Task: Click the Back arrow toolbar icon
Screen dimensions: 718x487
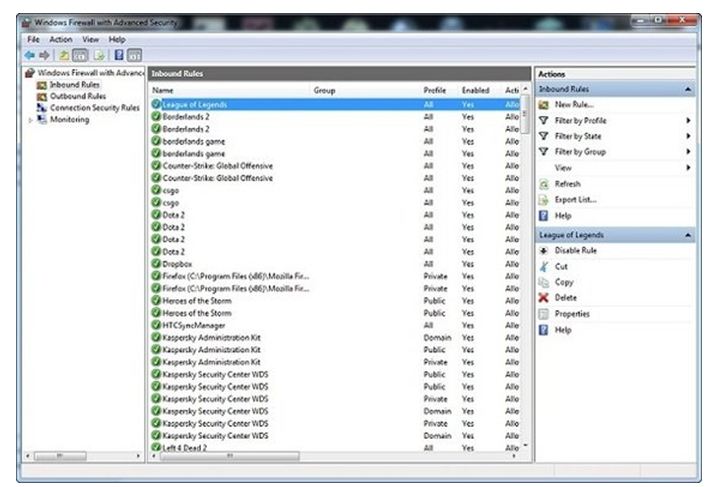Action: [30, 55]
